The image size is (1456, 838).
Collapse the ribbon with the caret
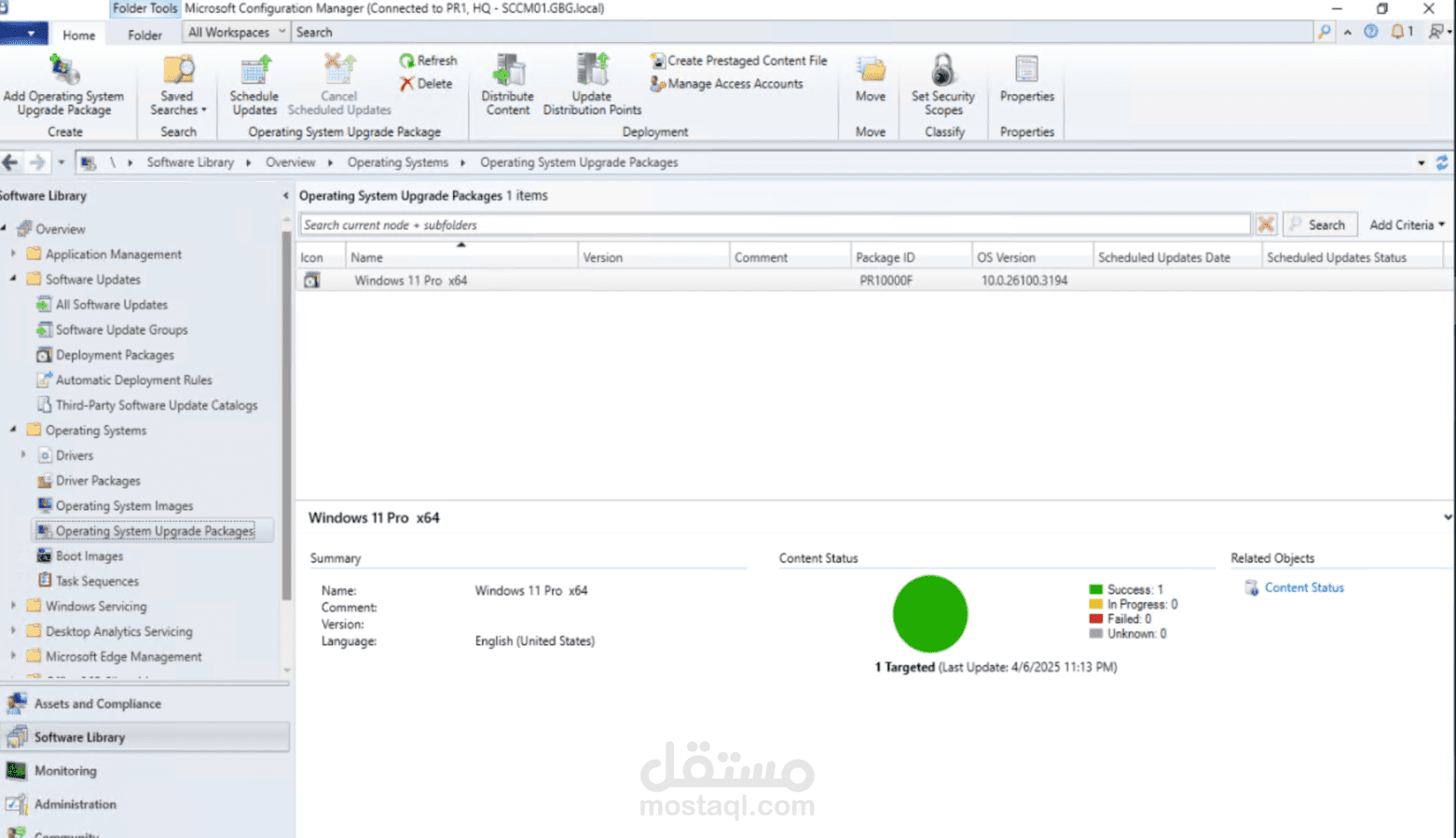point(1348,32)
